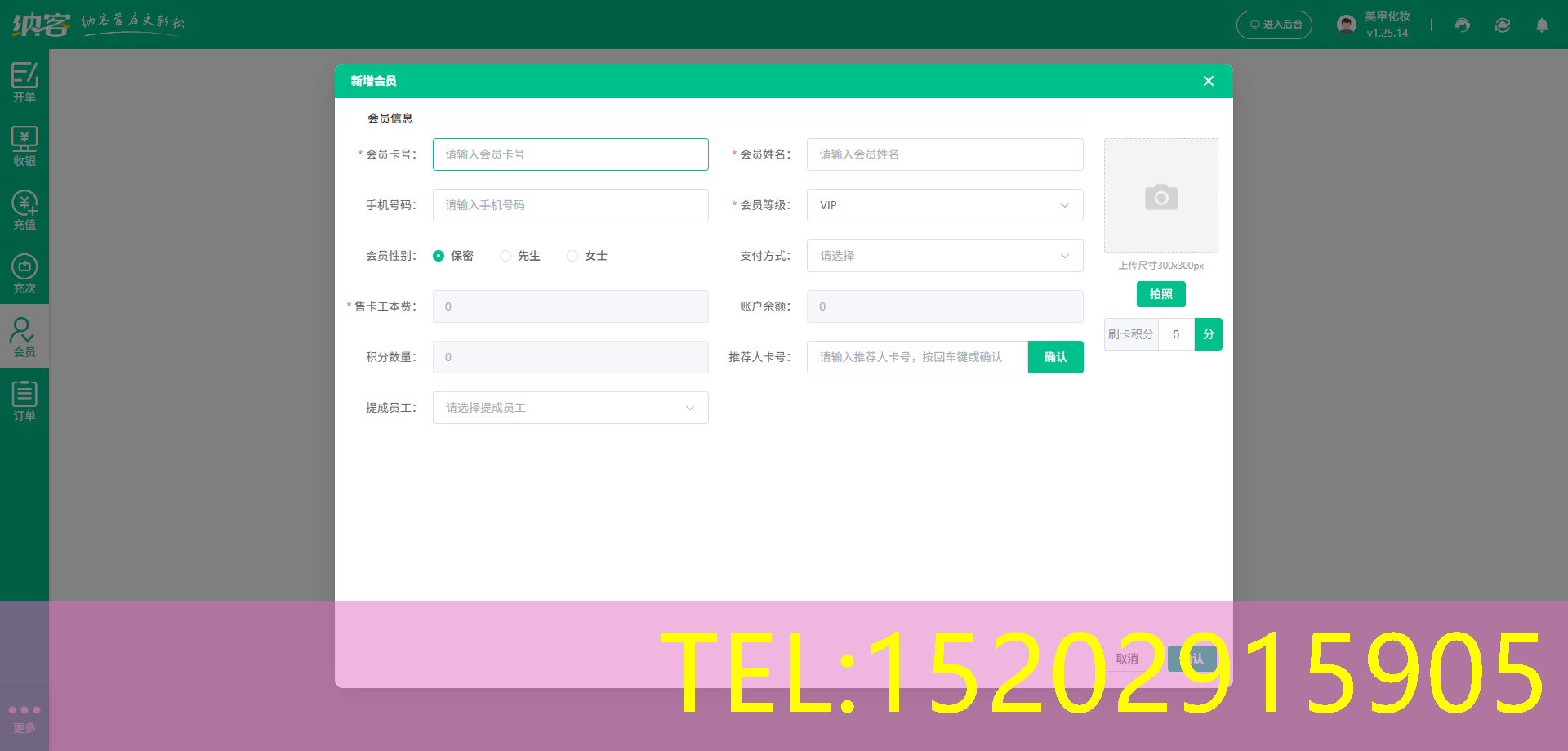Select the 先生 gender option
The height and width of the screenshot is (751, 1568).
pyautogui.click(x=505, y=256)
